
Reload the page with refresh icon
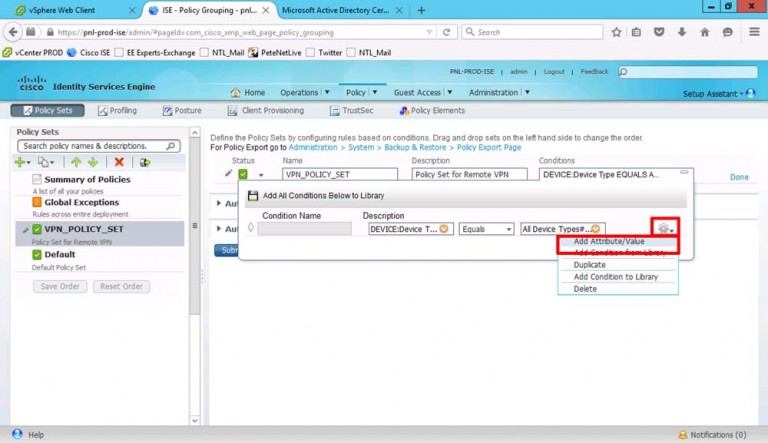pos(446,32)
